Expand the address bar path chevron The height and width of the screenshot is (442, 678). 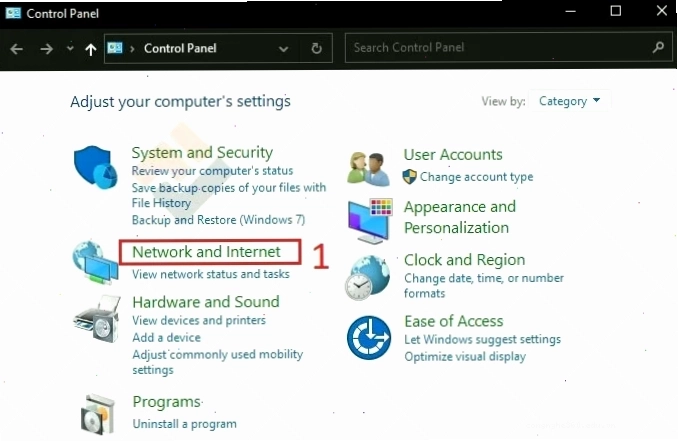coord(132,49)
